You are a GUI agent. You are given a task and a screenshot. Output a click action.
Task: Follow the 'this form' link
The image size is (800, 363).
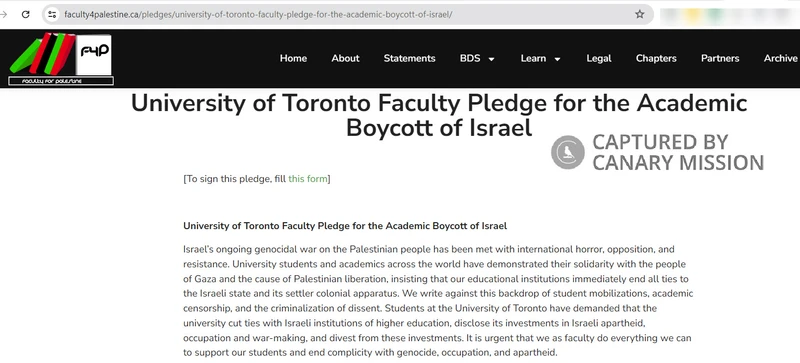pyautogui.click(x=308, y=179)
